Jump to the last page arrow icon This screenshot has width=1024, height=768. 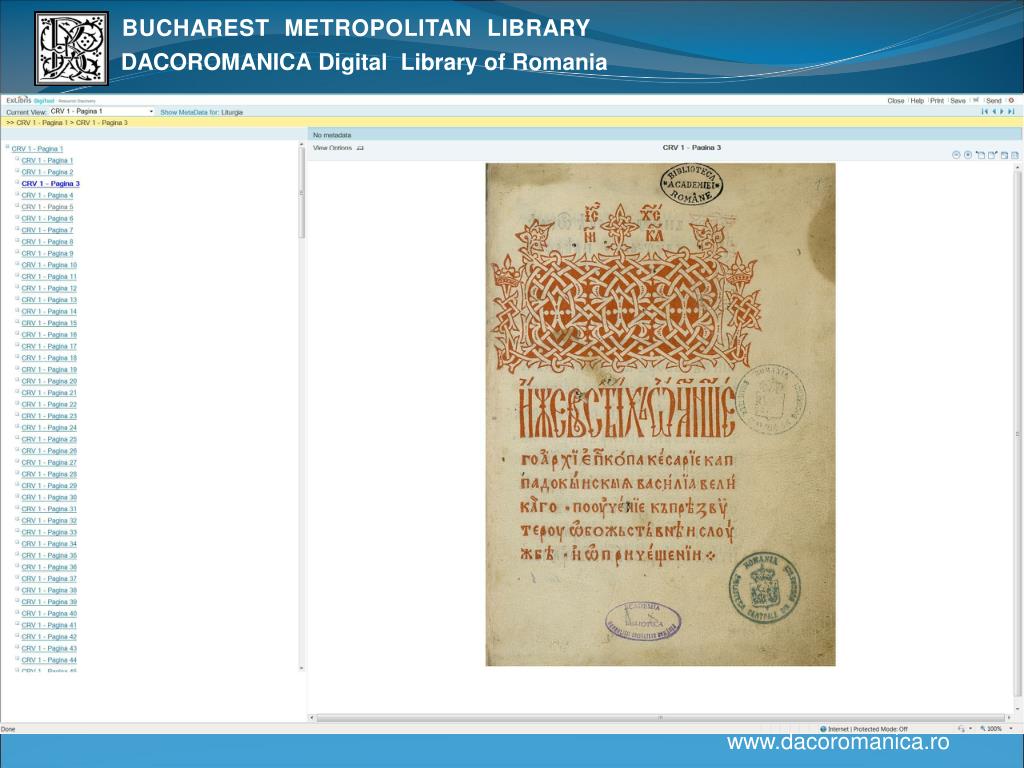(x=1011, y=111)
